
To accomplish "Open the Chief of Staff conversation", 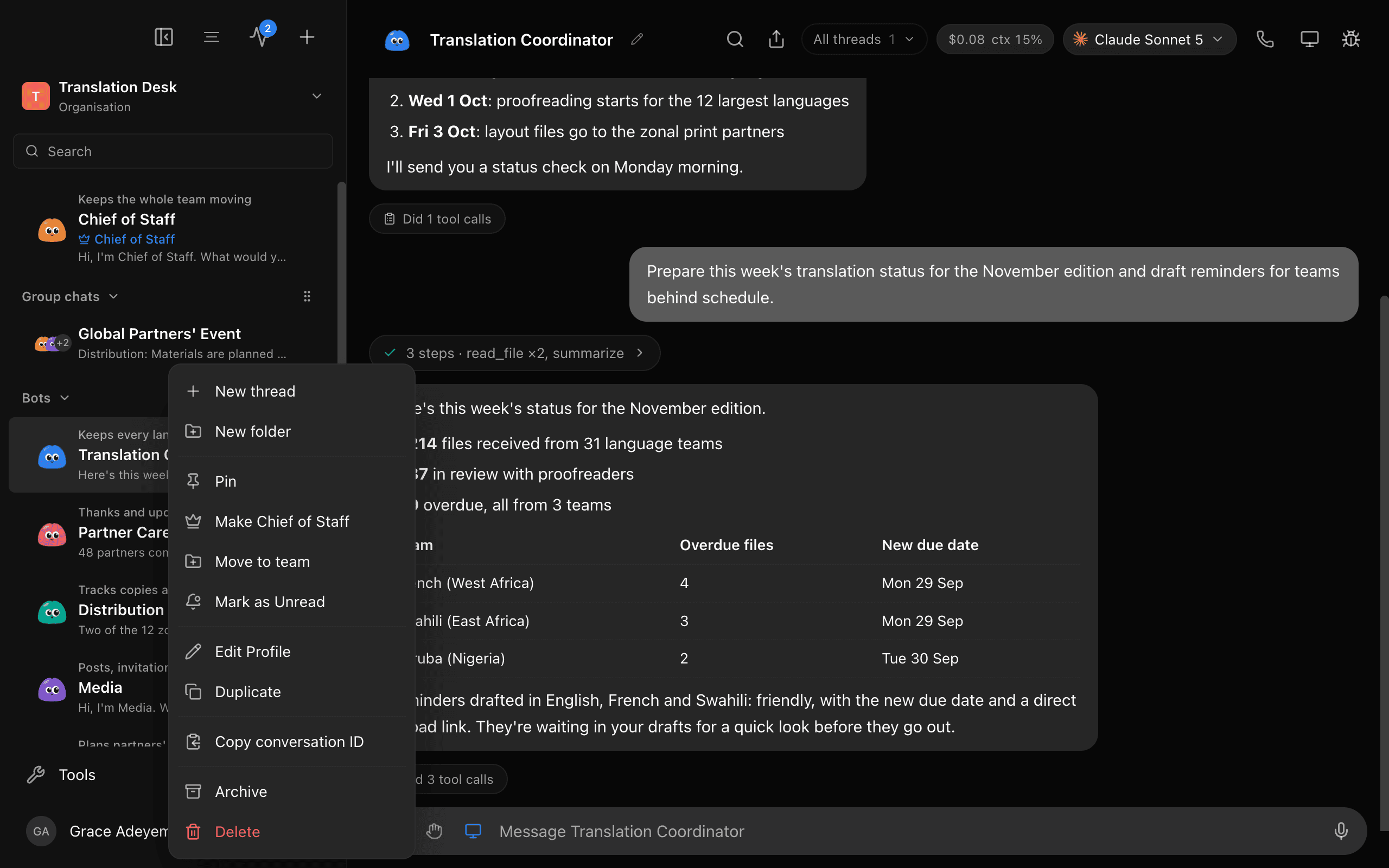I will [x=172, y=228].
